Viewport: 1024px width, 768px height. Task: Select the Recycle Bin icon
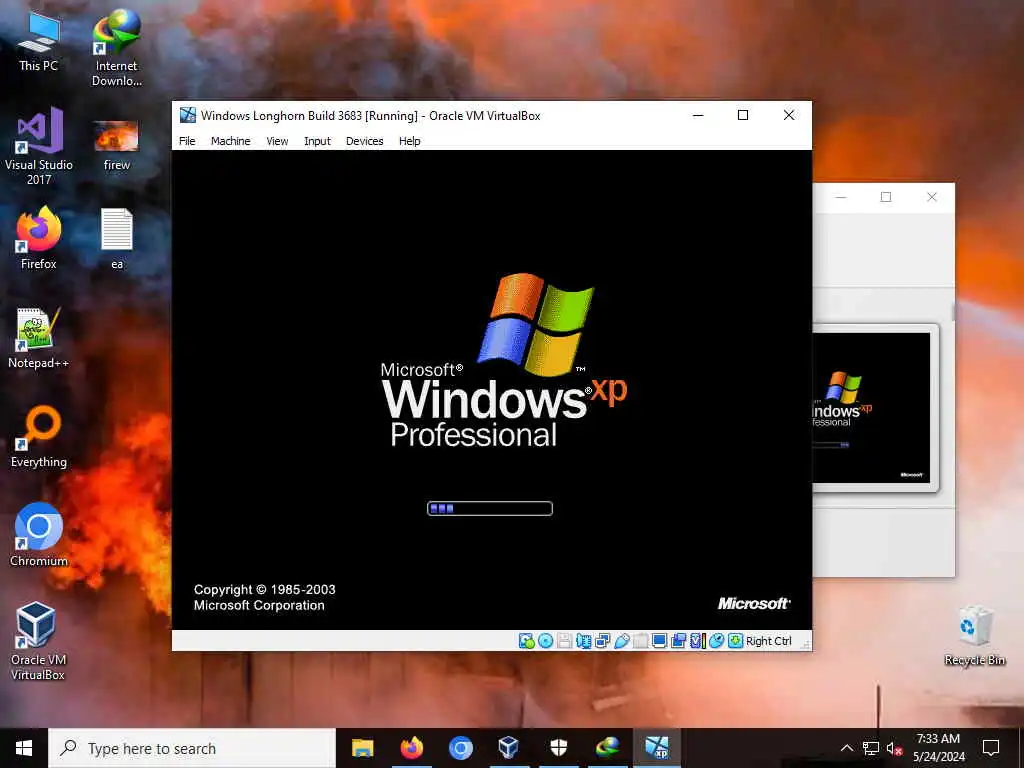[x=974, y=636]
